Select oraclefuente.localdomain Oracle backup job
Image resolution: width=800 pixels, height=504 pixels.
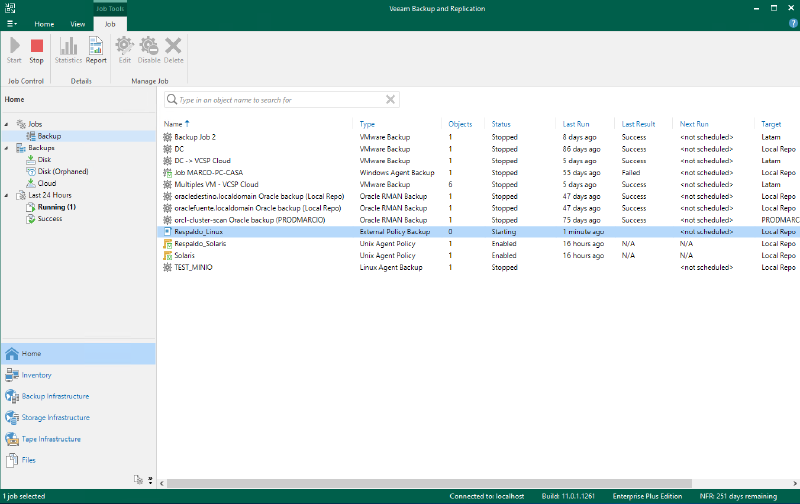479,208
